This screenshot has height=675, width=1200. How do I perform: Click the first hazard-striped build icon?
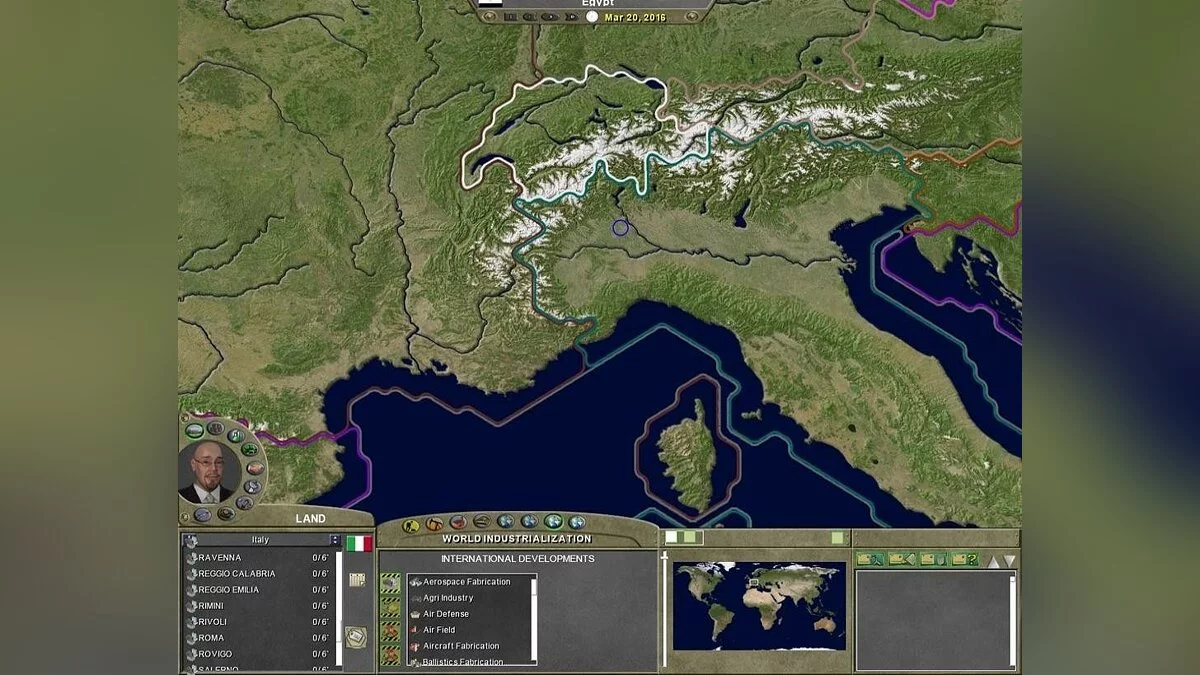(391, 583)
